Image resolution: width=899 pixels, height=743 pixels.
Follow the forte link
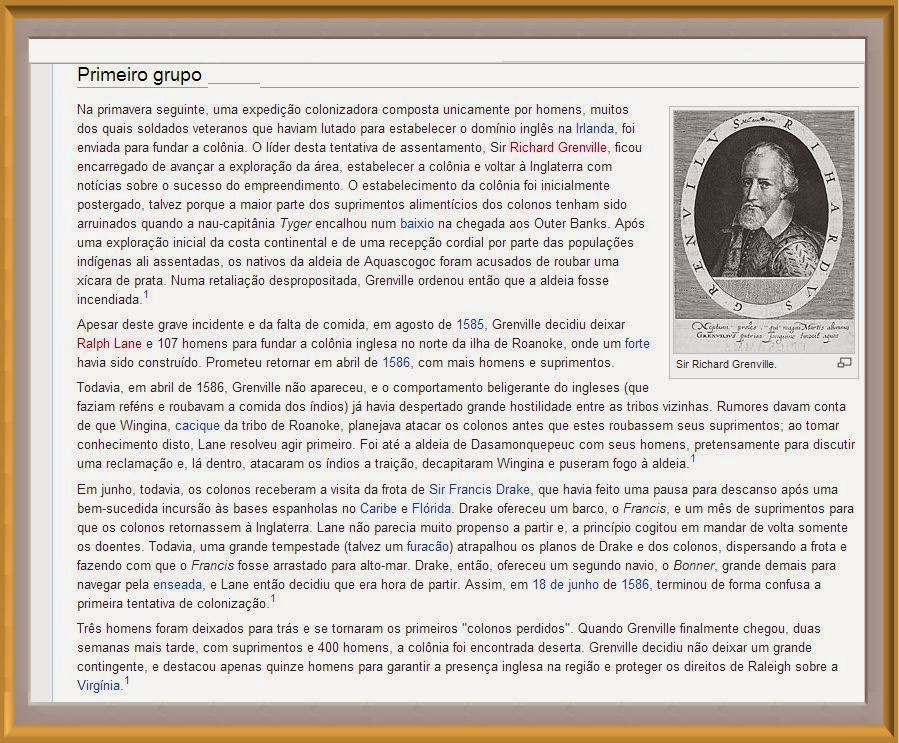coord(637,343)
